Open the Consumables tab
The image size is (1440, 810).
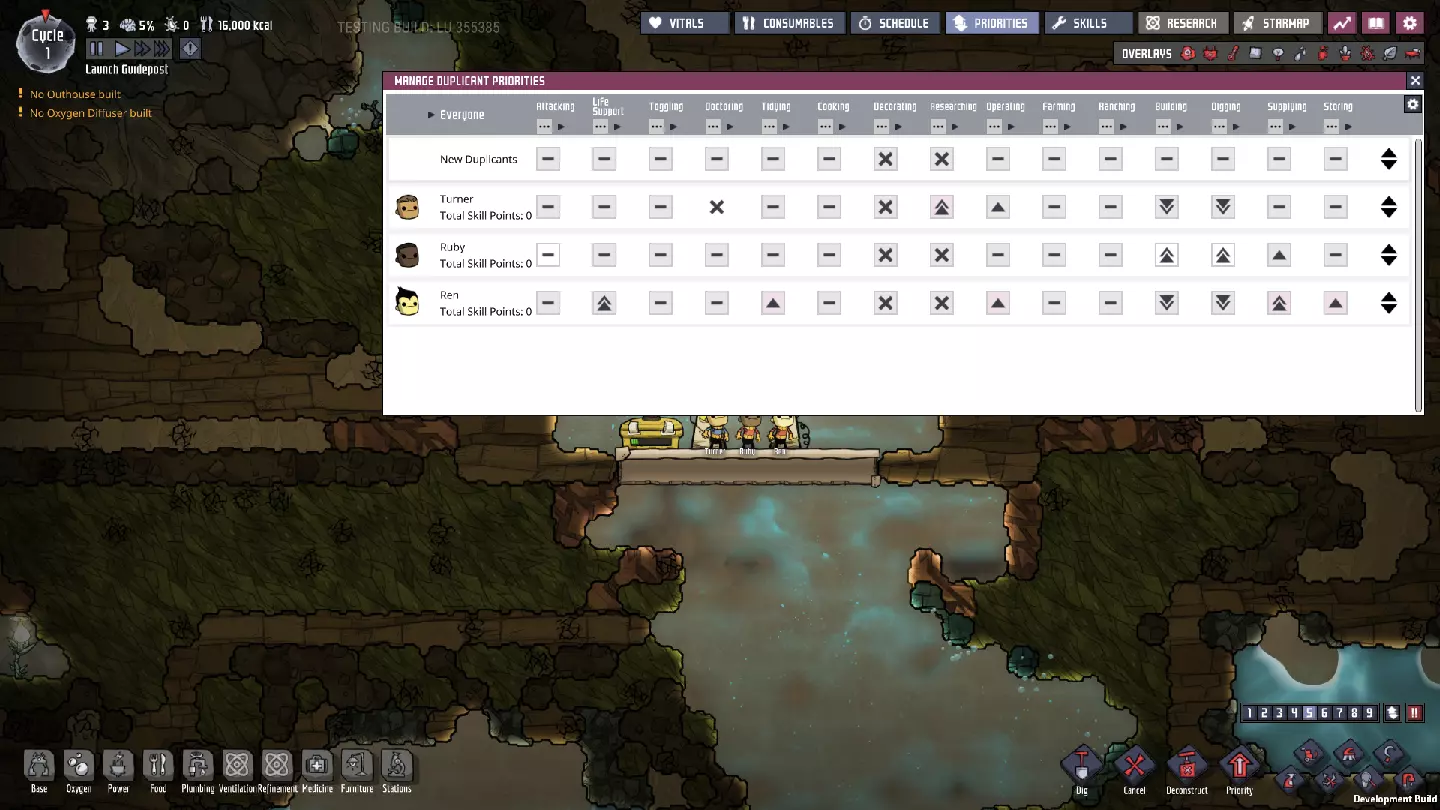(790, 23)
